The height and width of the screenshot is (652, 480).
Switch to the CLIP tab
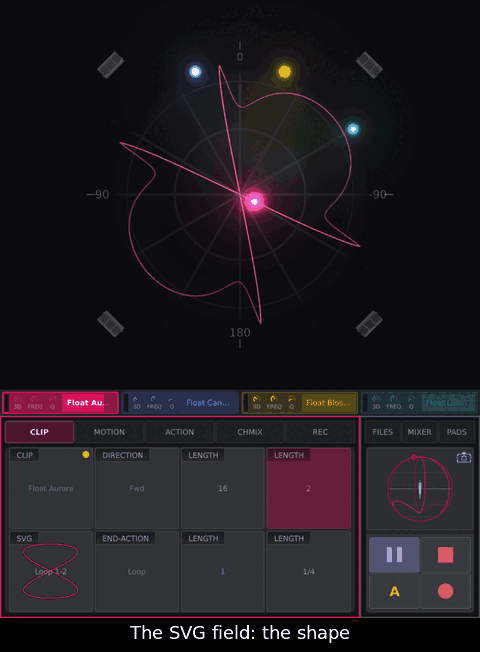pos(39,432)
